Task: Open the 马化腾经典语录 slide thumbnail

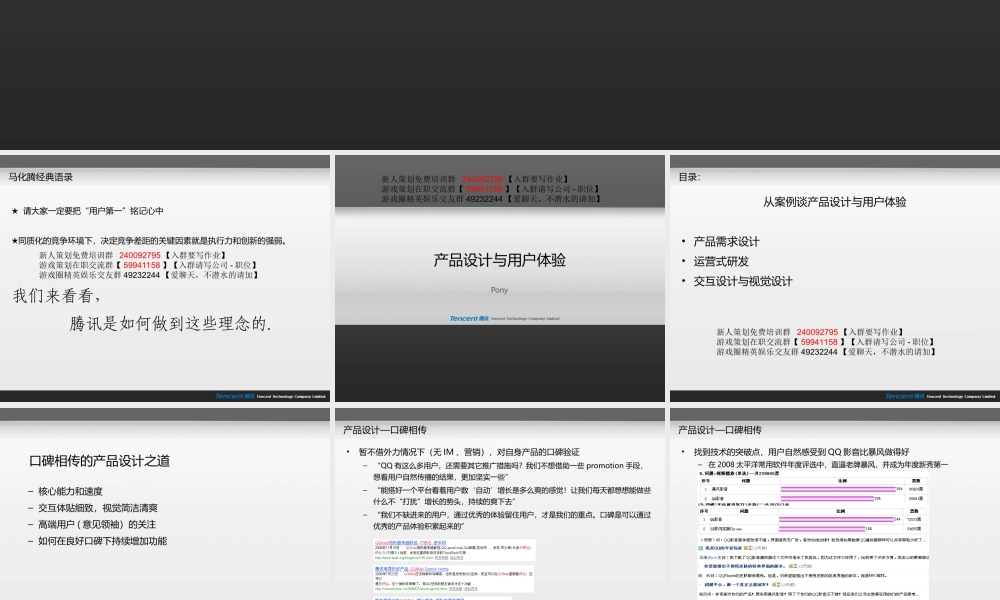Action: 165,278
